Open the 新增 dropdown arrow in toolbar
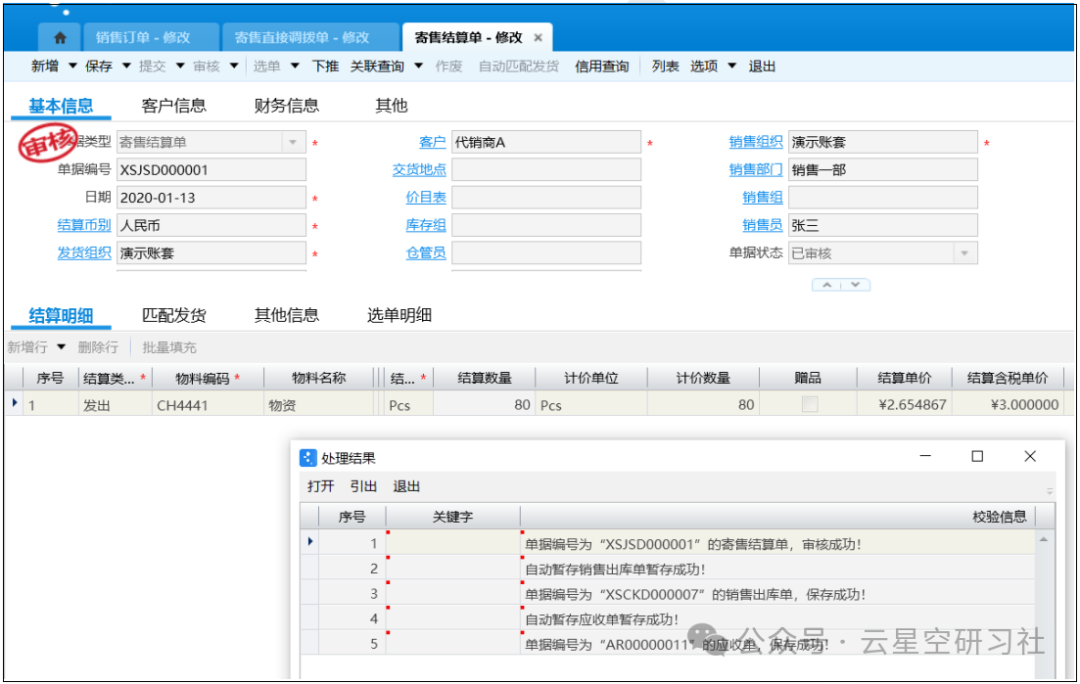Screen dimensions: 1080x684 tap(72, 67)
